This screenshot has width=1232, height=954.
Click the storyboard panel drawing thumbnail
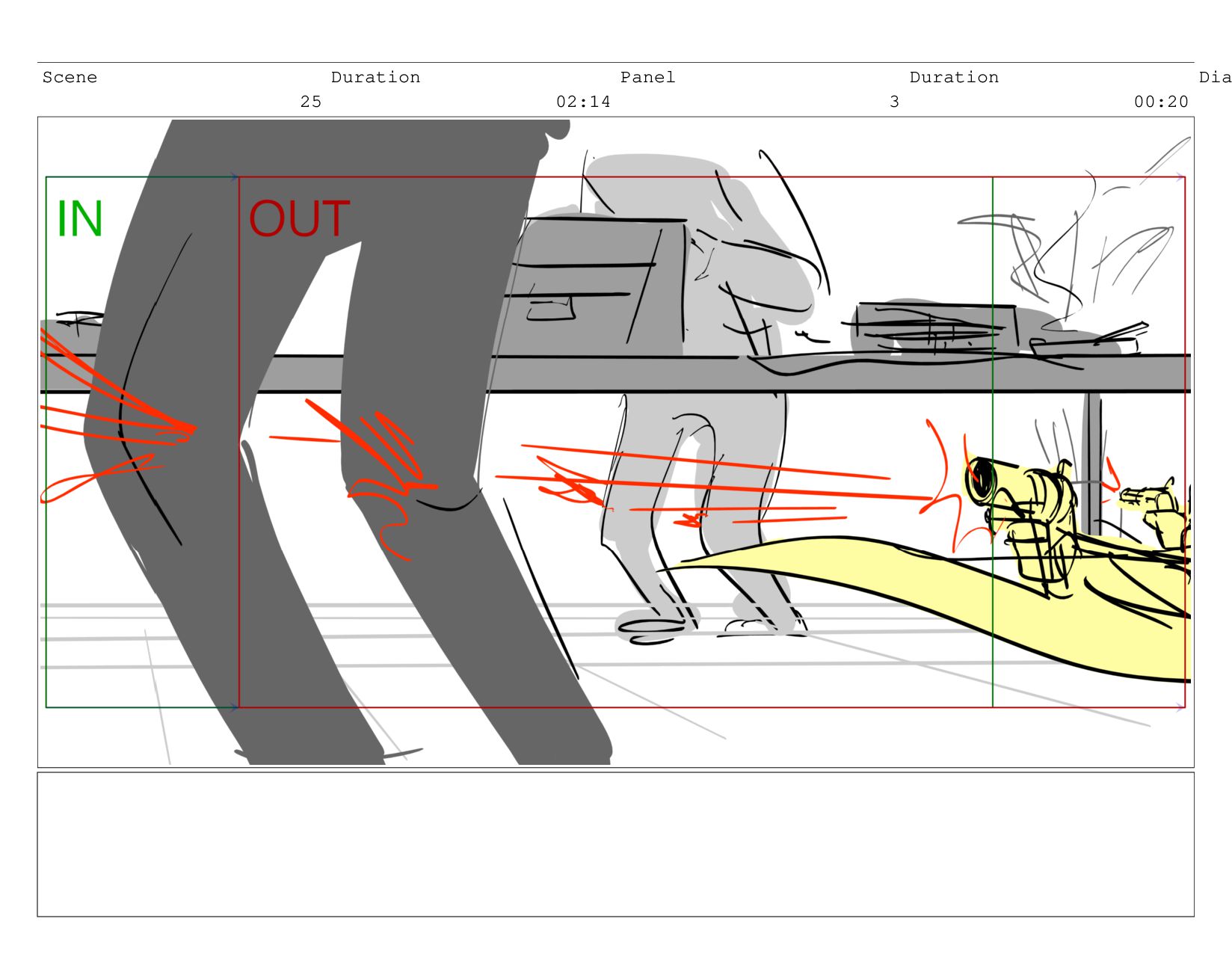pos(615,442)
